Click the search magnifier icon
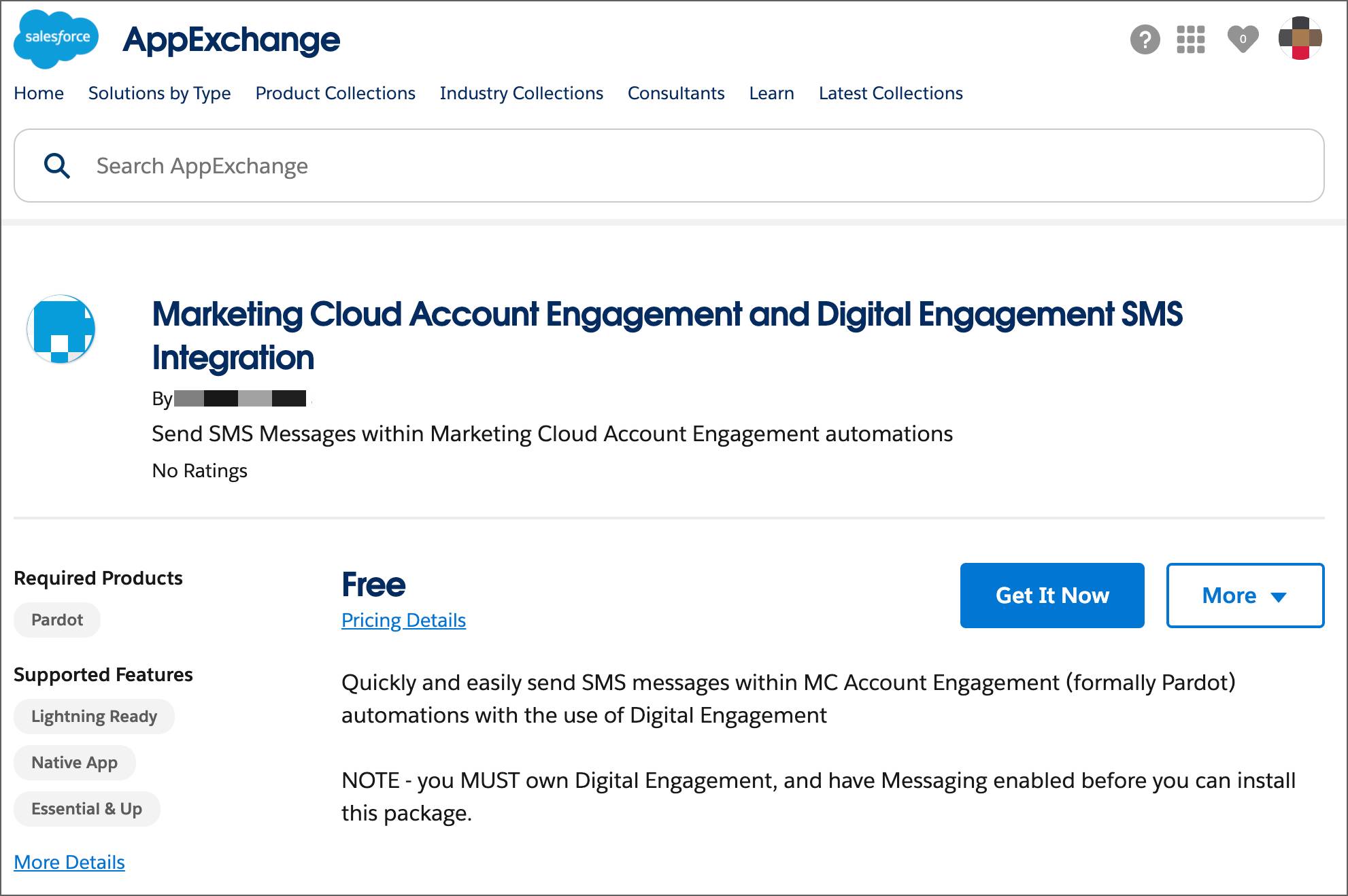Viewport: 1348px width, 896px height. point(56,164)
